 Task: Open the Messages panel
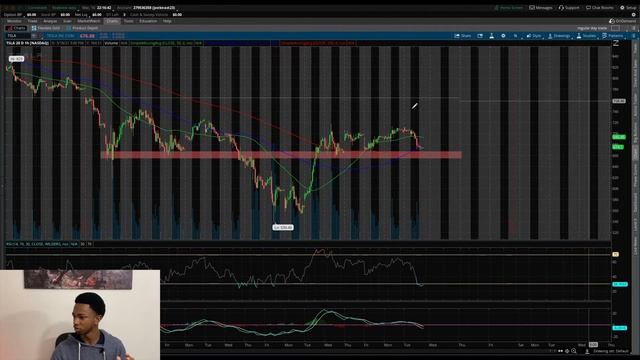pyautogui.click(x=540, y=7)
